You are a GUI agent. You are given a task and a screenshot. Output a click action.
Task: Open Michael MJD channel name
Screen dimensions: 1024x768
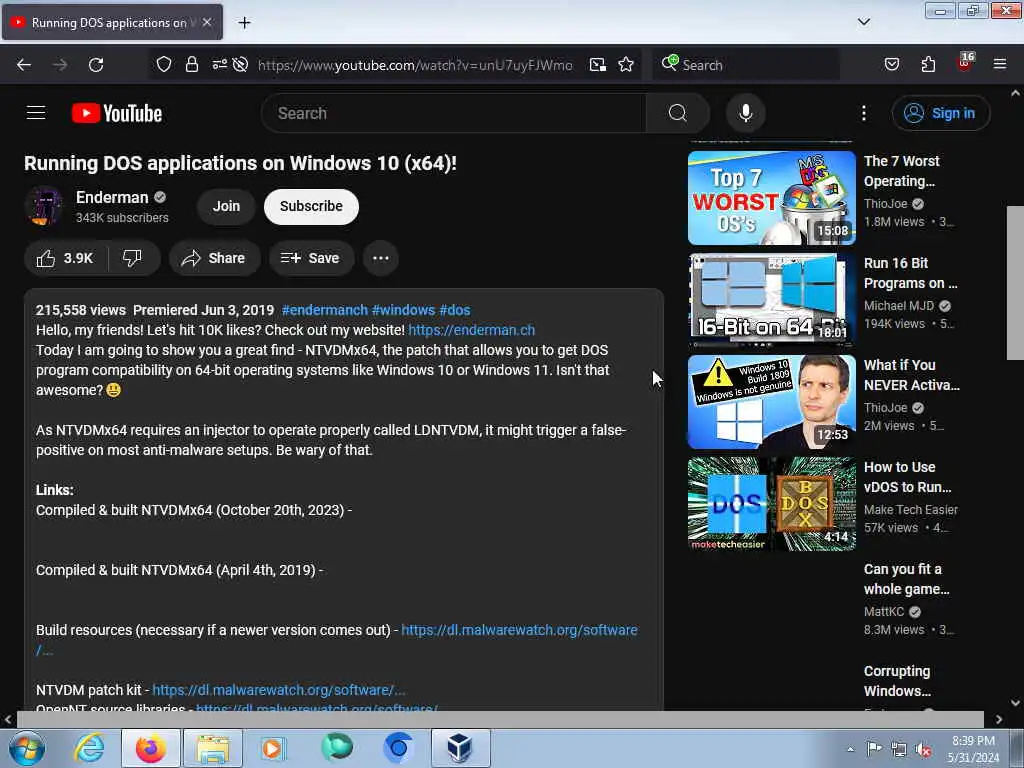[x=899, y=306]
